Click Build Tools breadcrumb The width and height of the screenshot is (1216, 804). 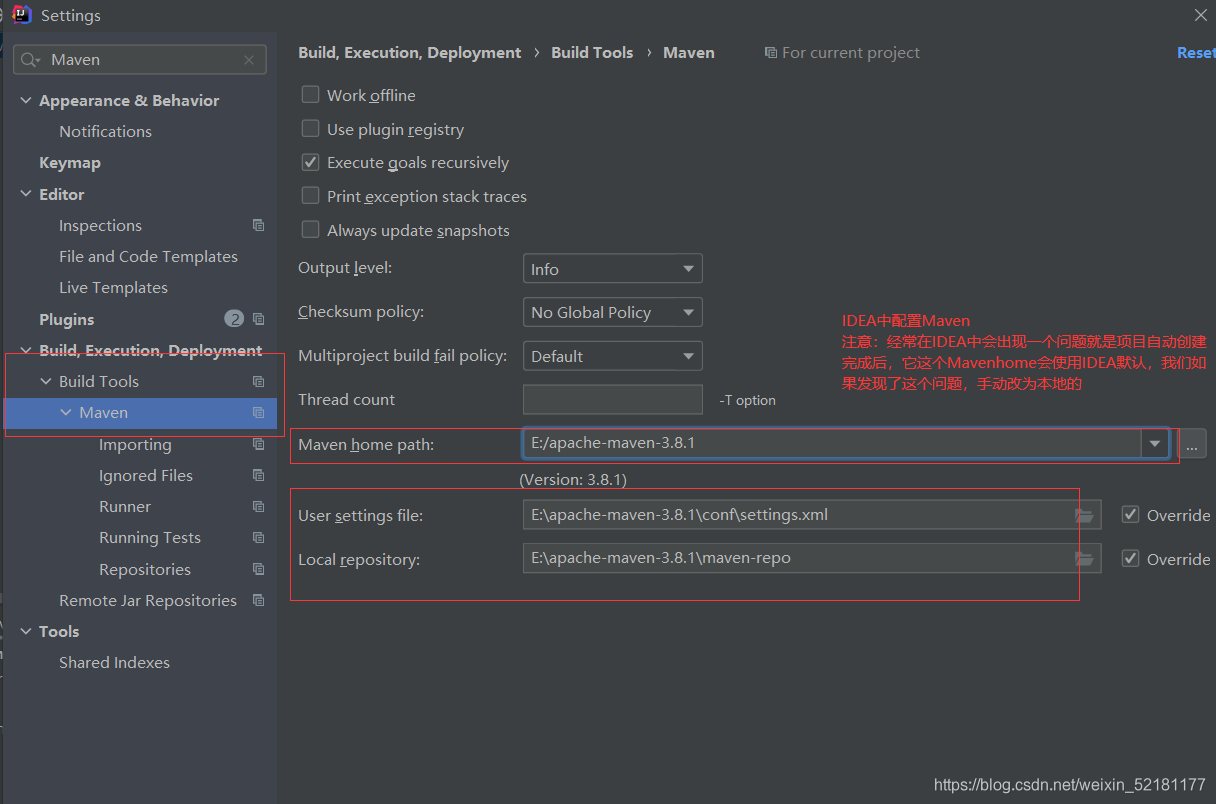tap(592, 53)
